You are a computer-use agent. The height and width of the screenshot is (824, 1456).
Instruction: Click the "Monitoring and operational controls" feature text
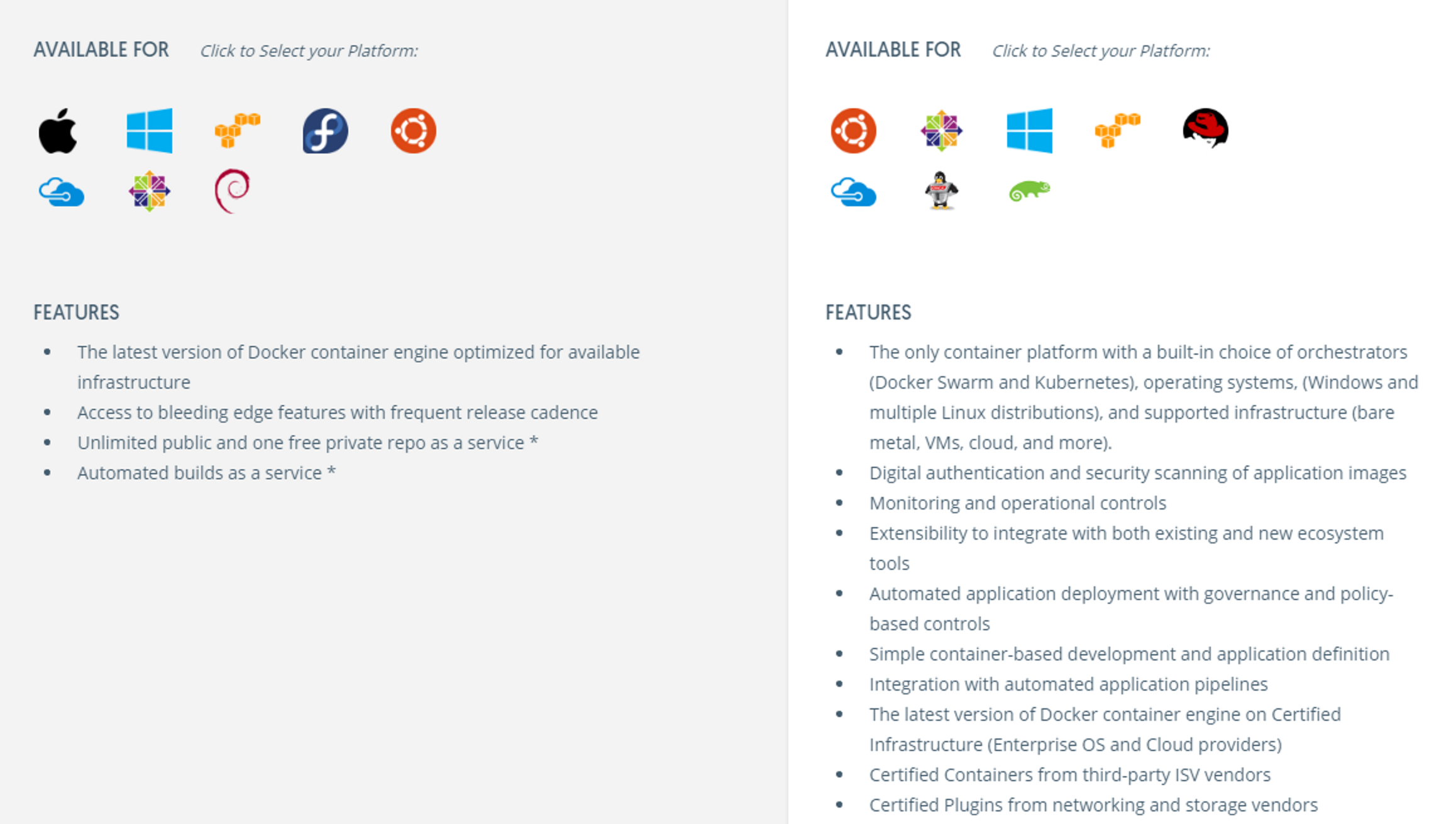pos(1017,503)
